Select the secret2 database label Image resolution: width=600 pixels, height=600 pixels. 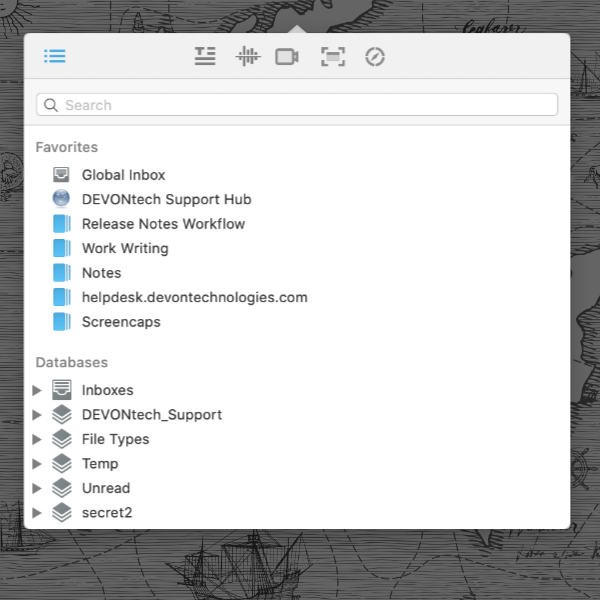(x=107, y=512)
